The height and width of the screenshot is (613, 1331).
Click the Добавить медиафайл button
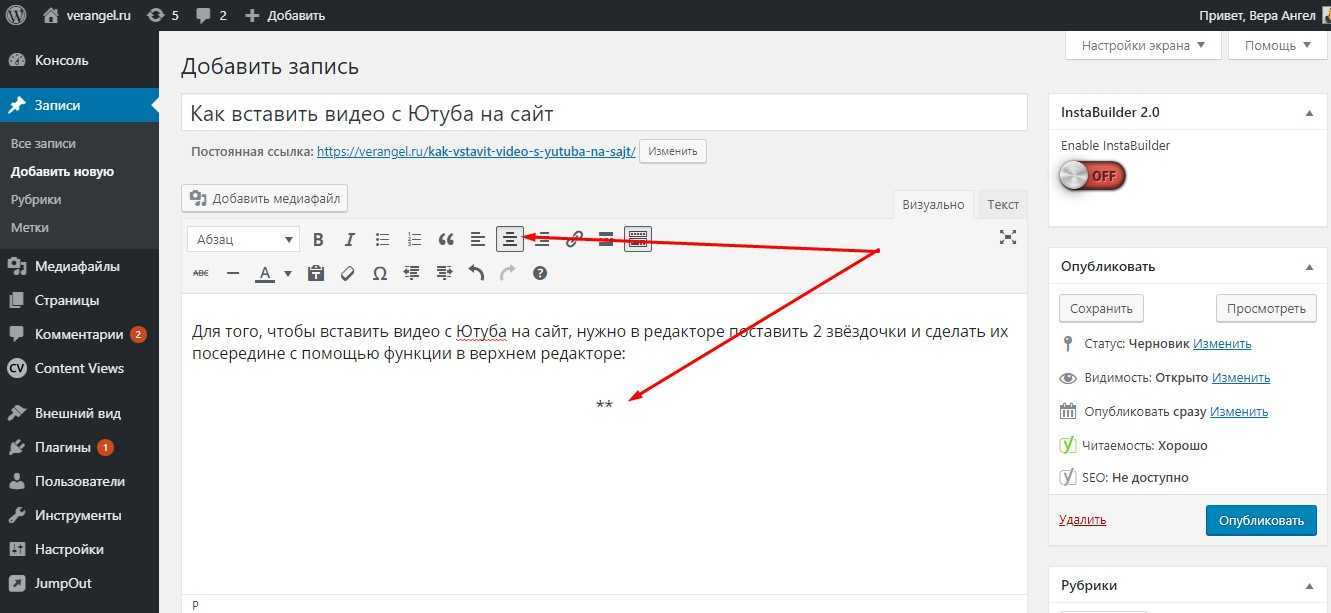point(265,198)
